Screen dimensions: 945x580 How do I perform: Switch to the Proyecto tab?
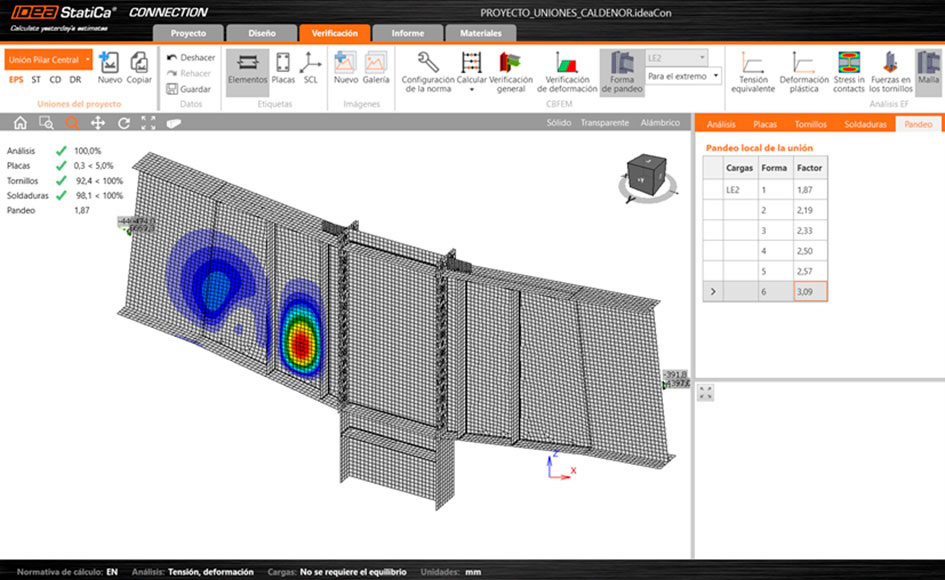188,33
